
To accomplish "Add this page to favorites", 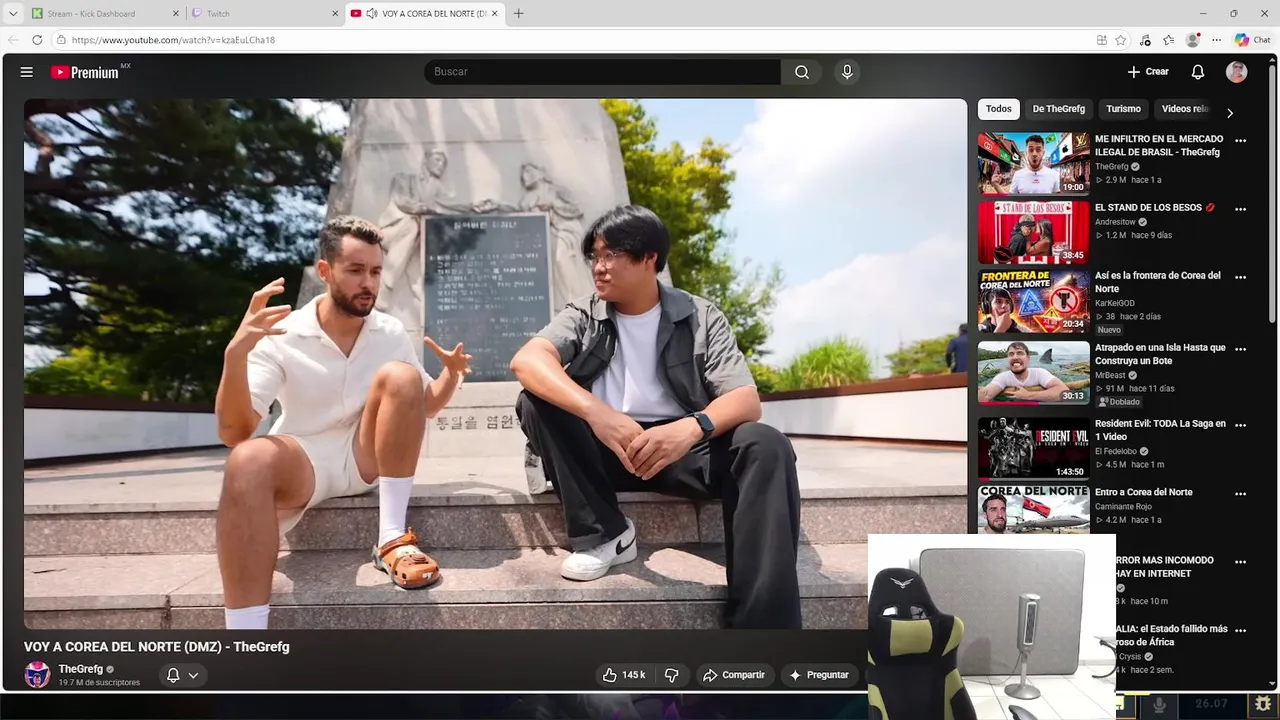I will 1121,40.
